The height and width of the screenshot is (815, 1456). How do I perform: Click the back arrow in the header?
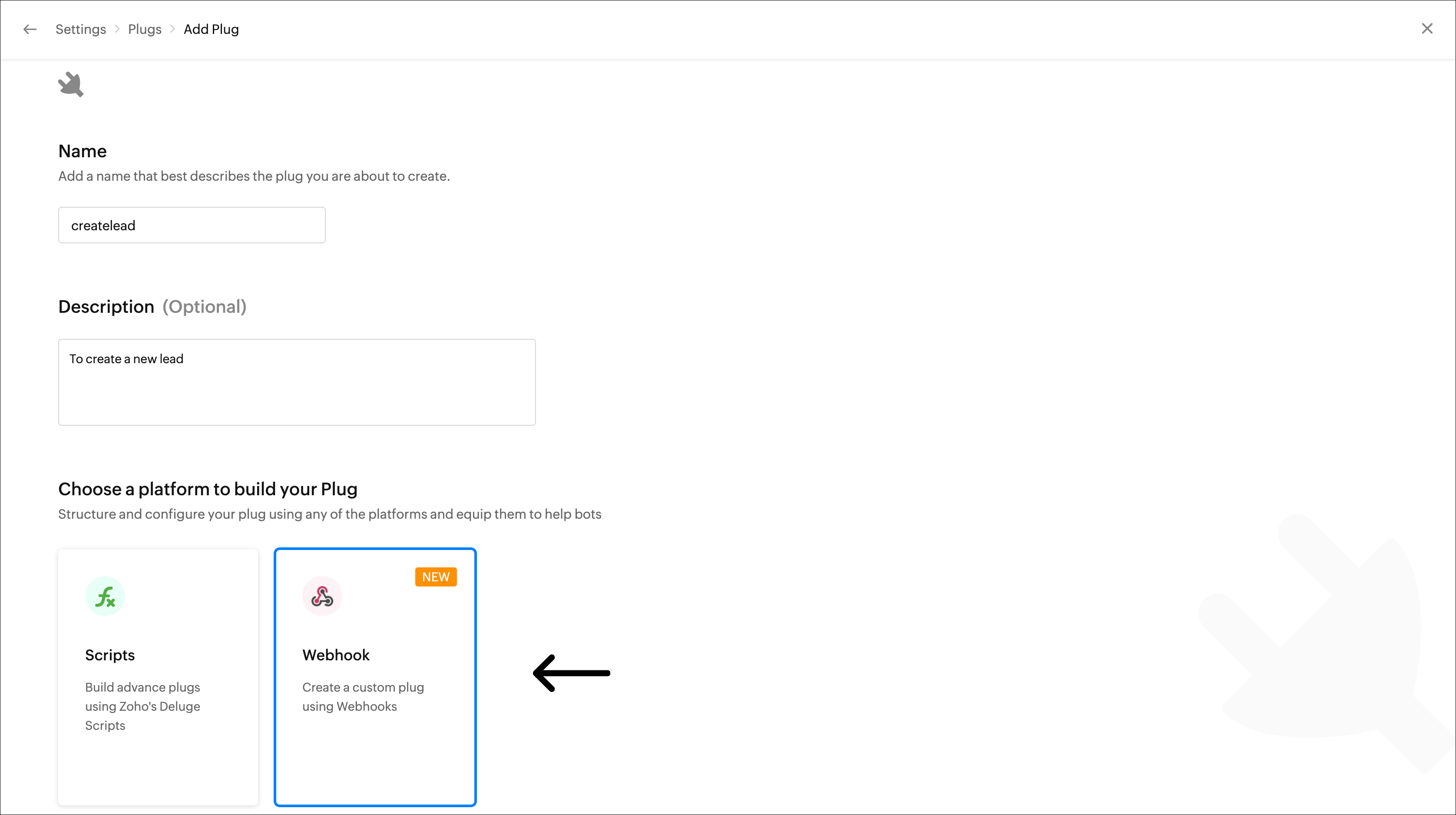point(30,30)
